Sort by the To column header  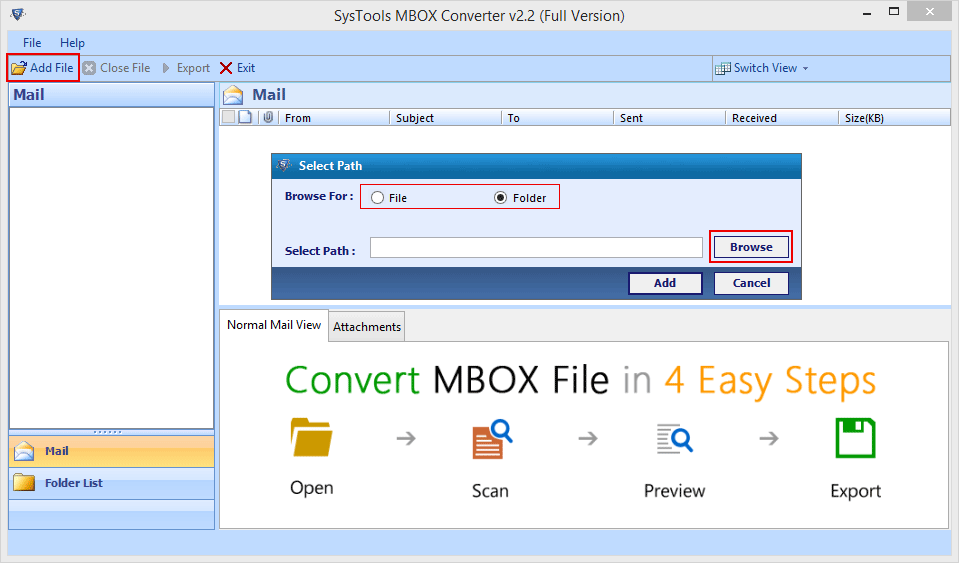tap(557, 118)
